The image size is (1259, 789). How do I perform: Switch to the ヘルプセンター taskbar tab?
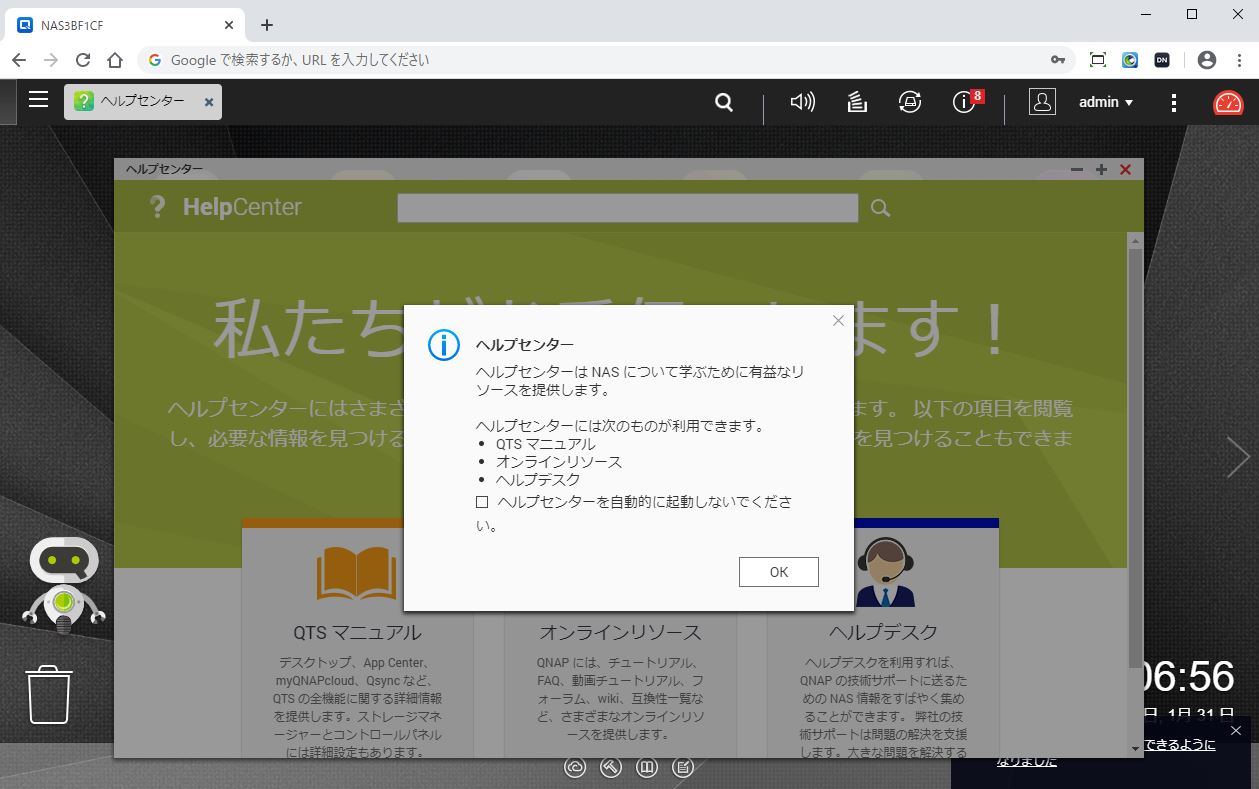142,101
